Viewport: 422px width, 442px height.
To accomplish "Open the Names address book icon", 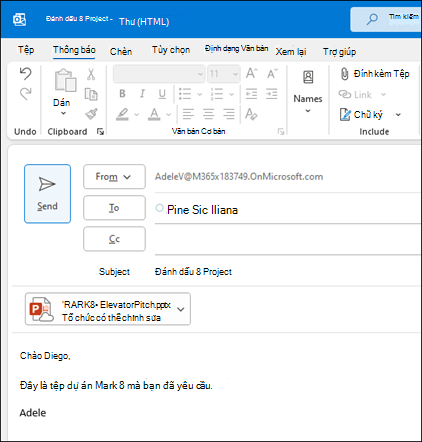I will click(308, 77).
